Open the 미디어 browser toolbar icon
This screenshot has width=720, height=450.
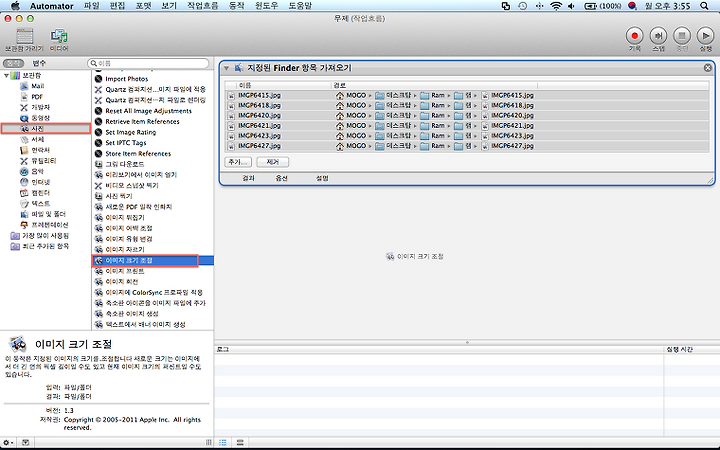click(x=59, y=39)
